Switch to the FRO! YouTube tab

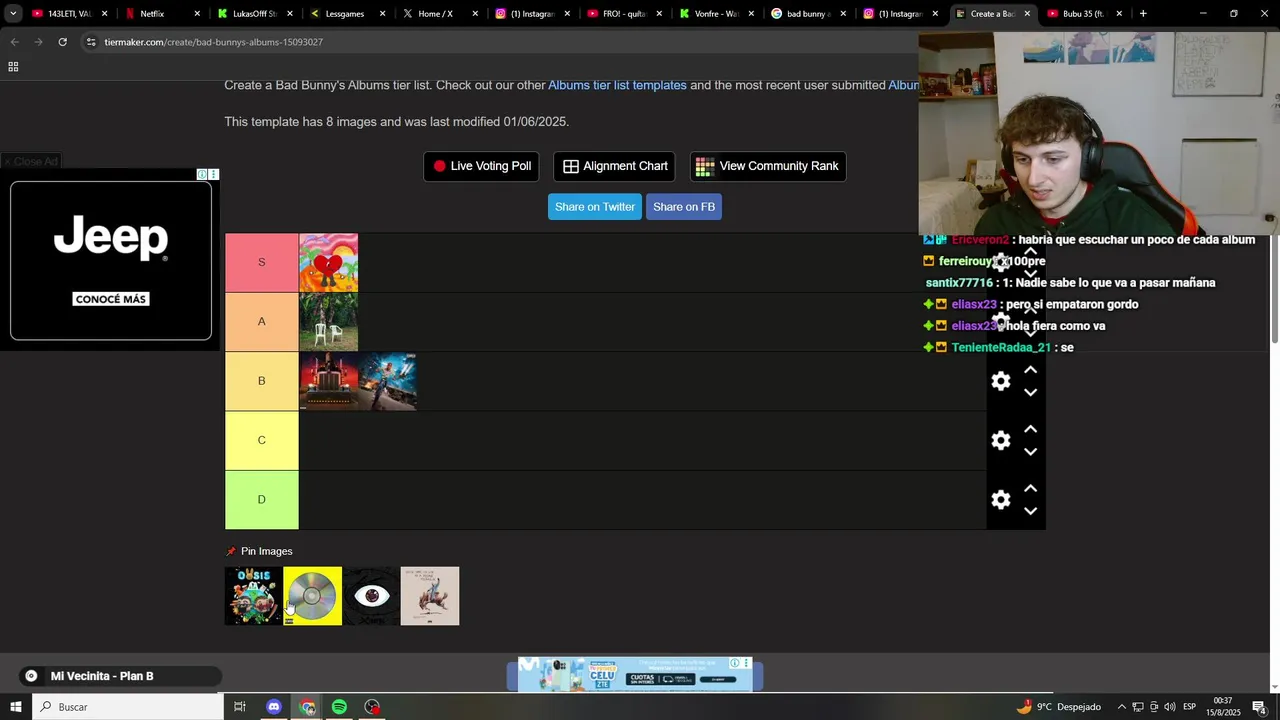click(x=624, y=14)
